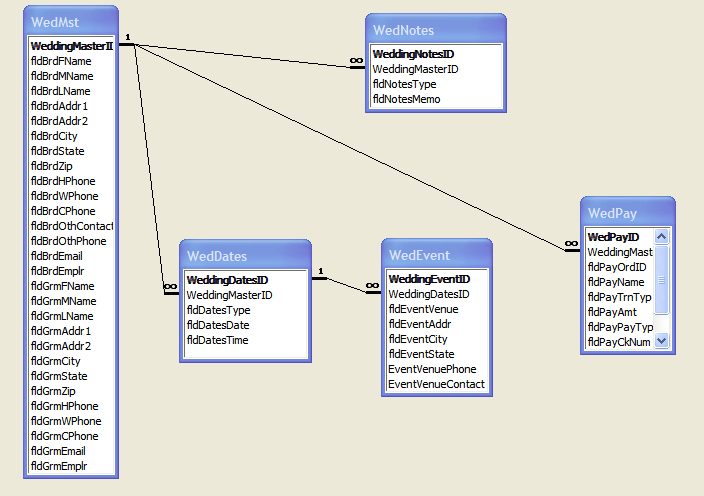The height and width of the screenshot is (496, 704).
Task: Select the WedNotes table title bar
Action: click(x=434, y=30)
